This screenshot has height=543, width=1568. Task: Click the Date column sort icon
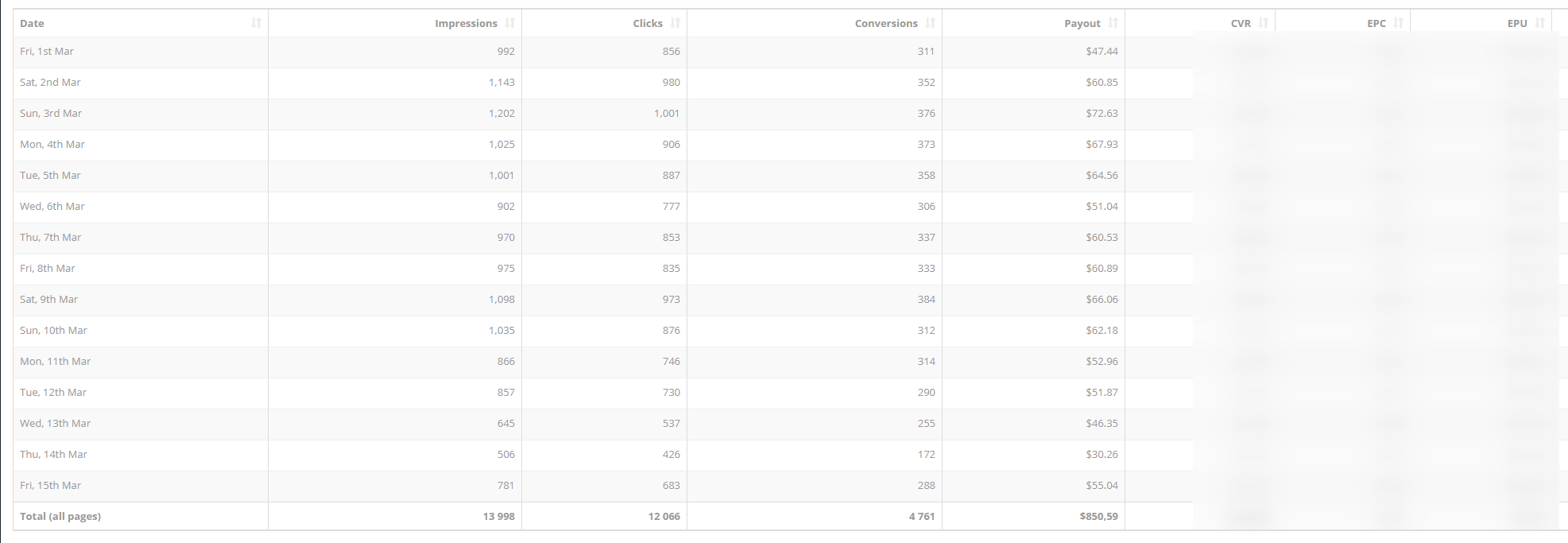(x=256, y=23)
